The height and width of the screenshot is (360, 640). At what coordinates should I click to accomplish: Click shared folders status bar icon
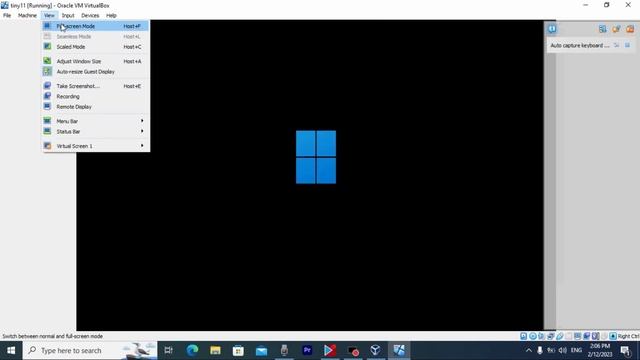(569, 336)
